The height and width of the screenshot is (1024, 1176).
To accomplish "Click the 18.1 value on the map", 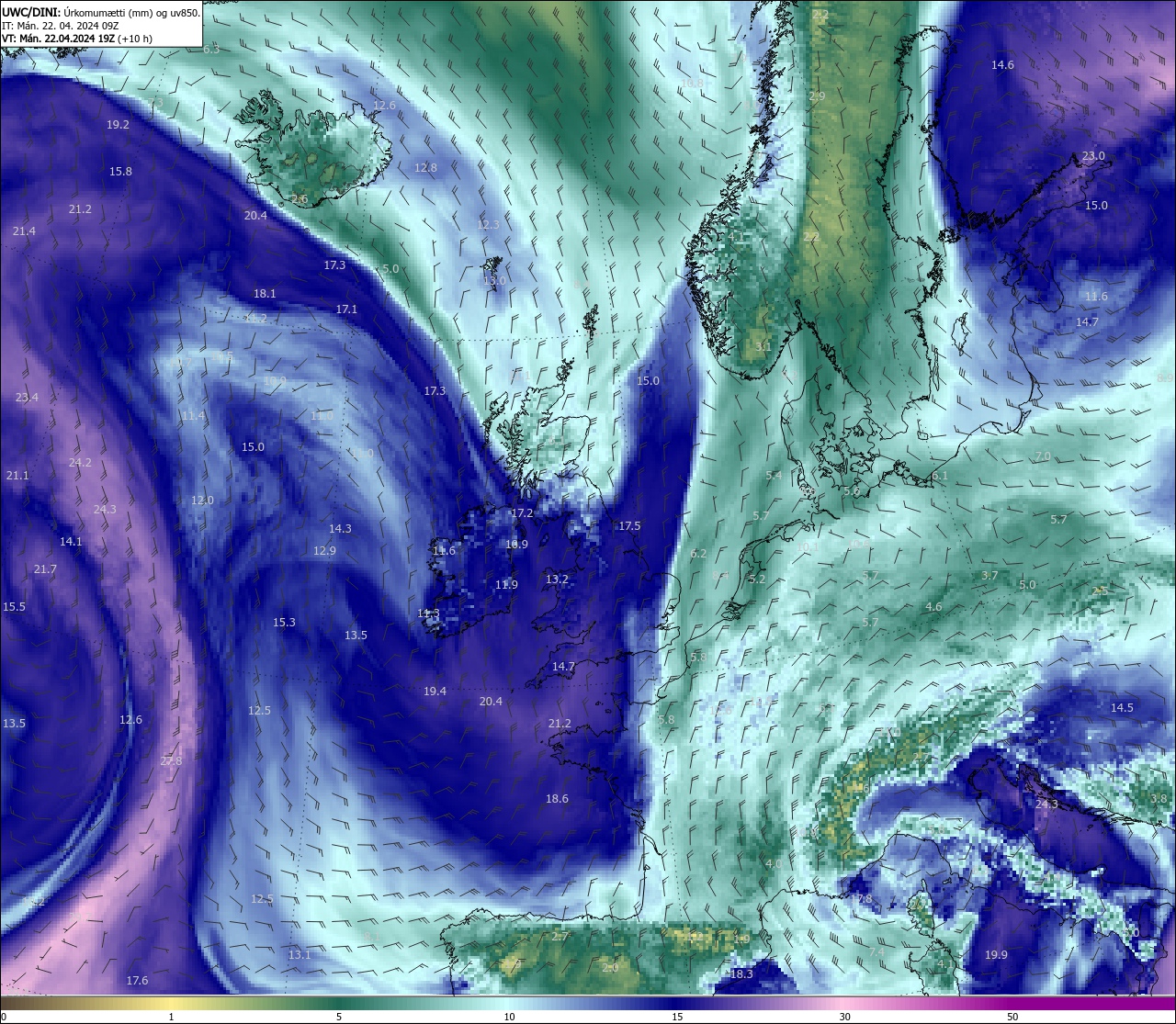I will click(x=265, y=294).
